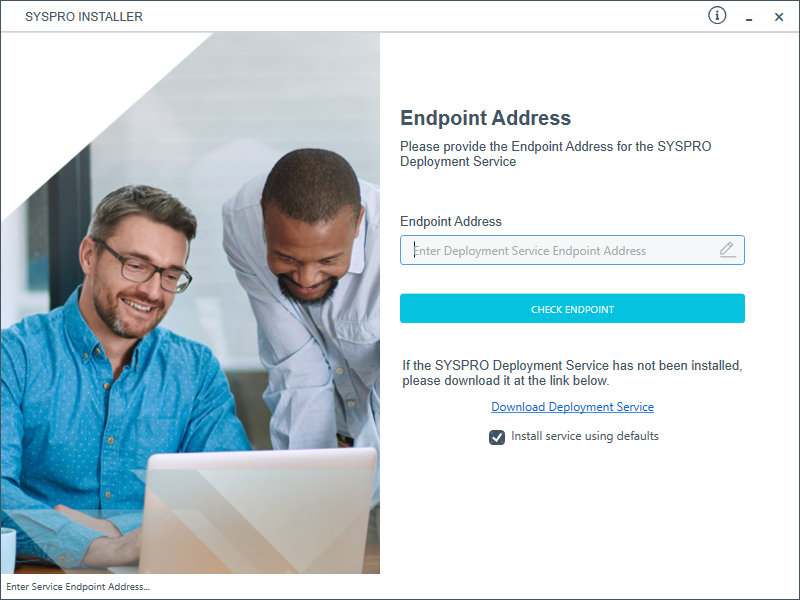Click the 'Enter Service Endpoint Address...' status bar text

(x=78, y=587)
